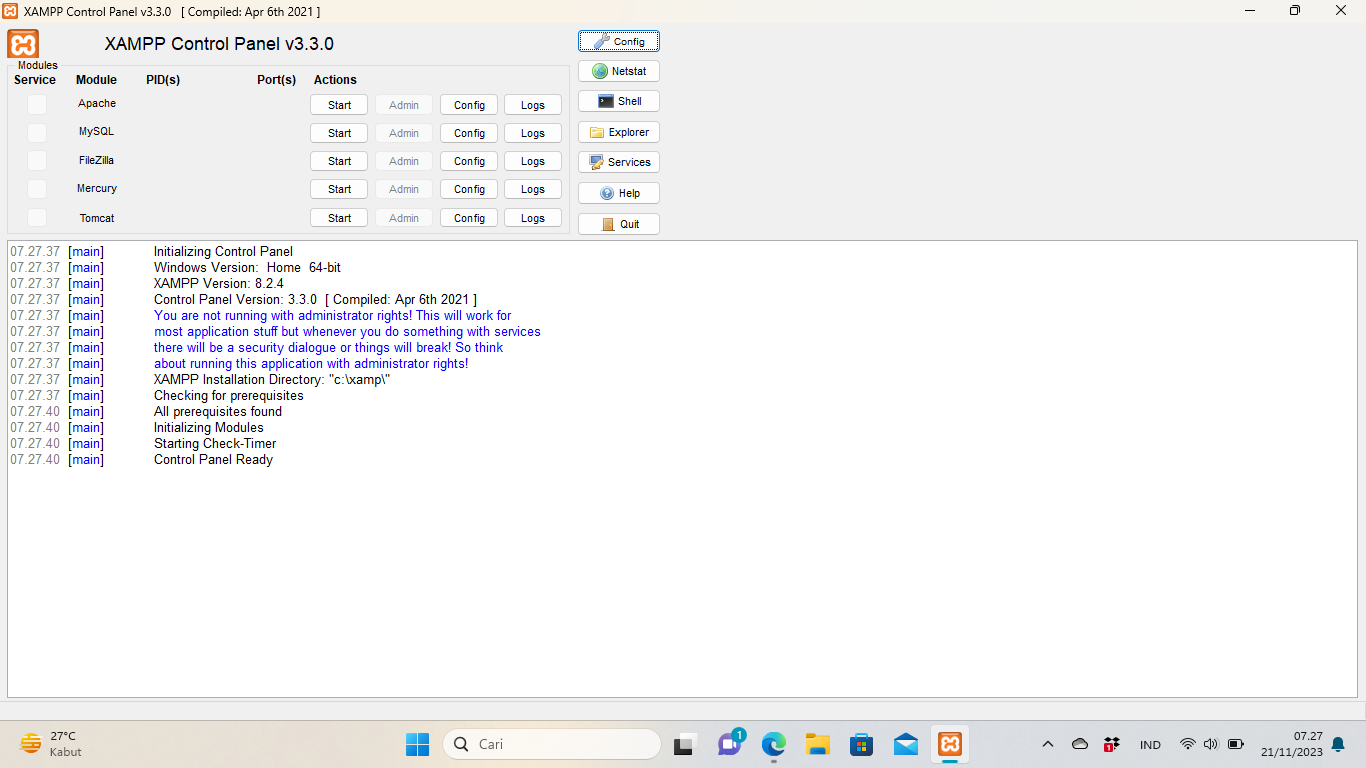Open Netstat from the control panel
Viewport: 1366px width, 768px height.
click(618, 70)
